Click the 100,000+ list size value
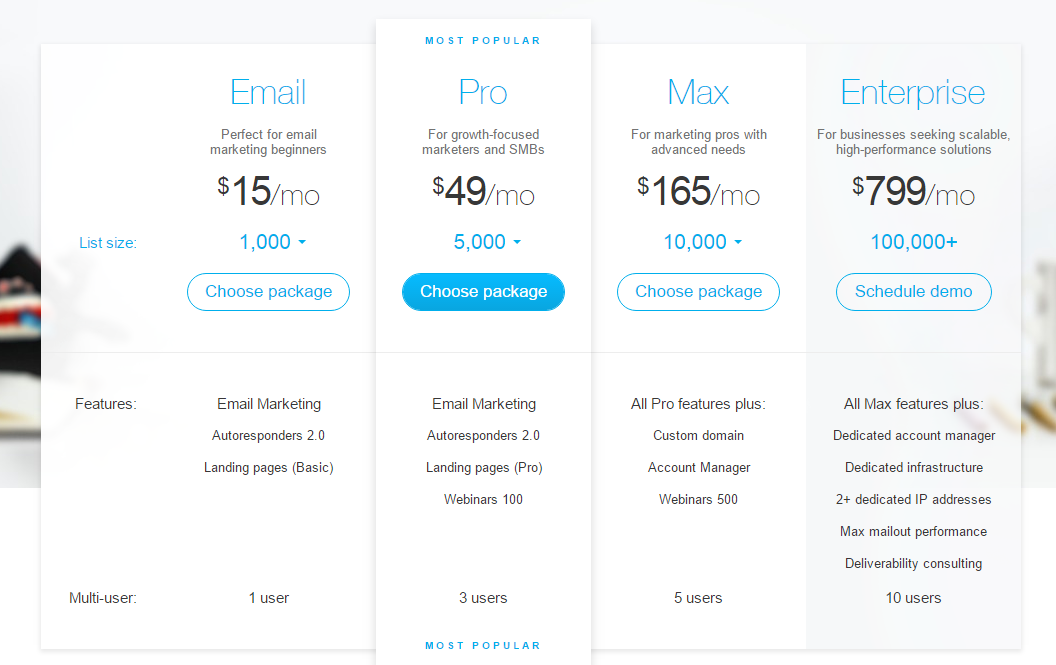This screenshot has width=1056, height=665. pos(913,242)
